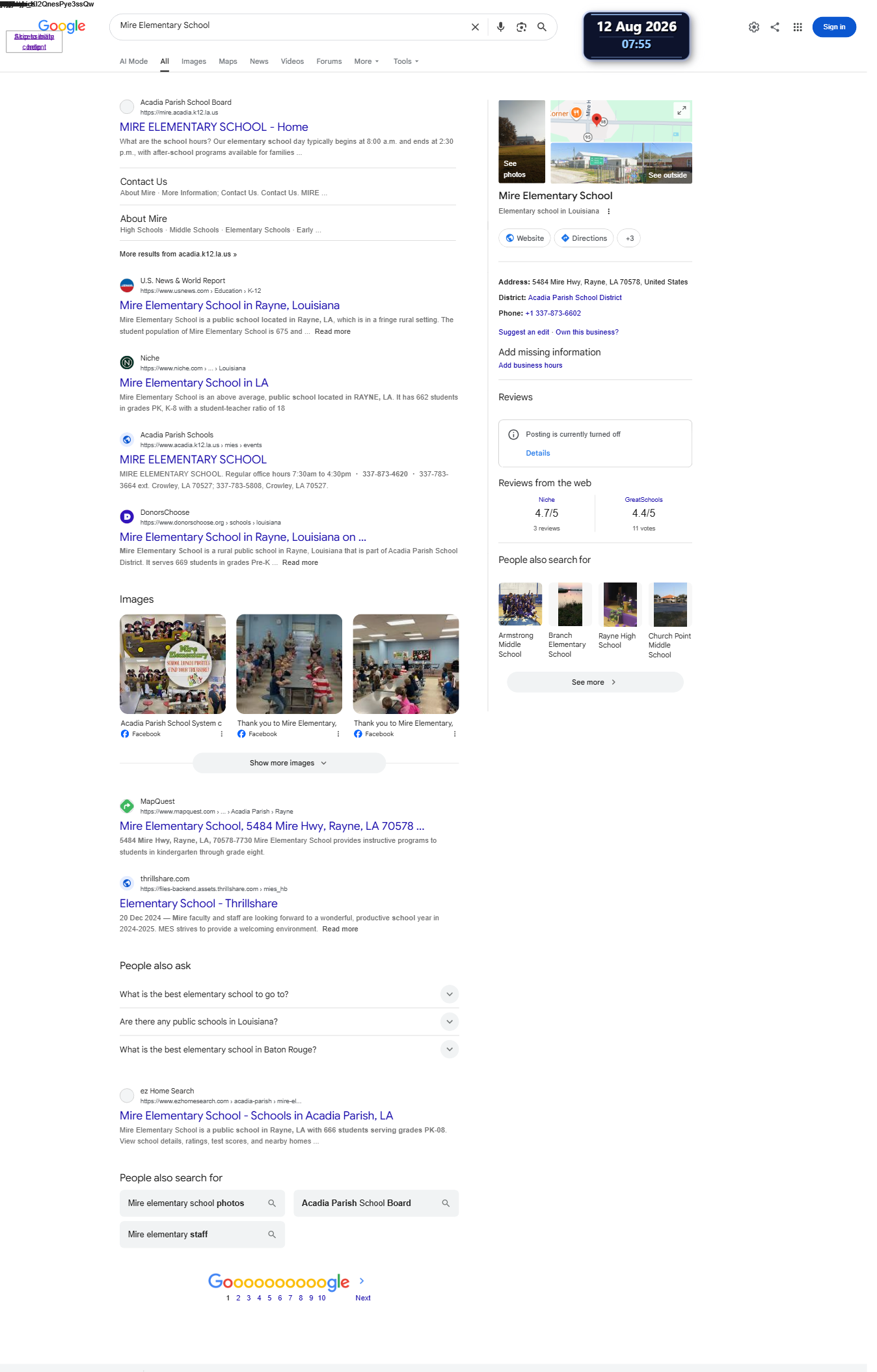877x1372 pixels.
Task: Open the Contact Us sitelink
Action: 144,182
